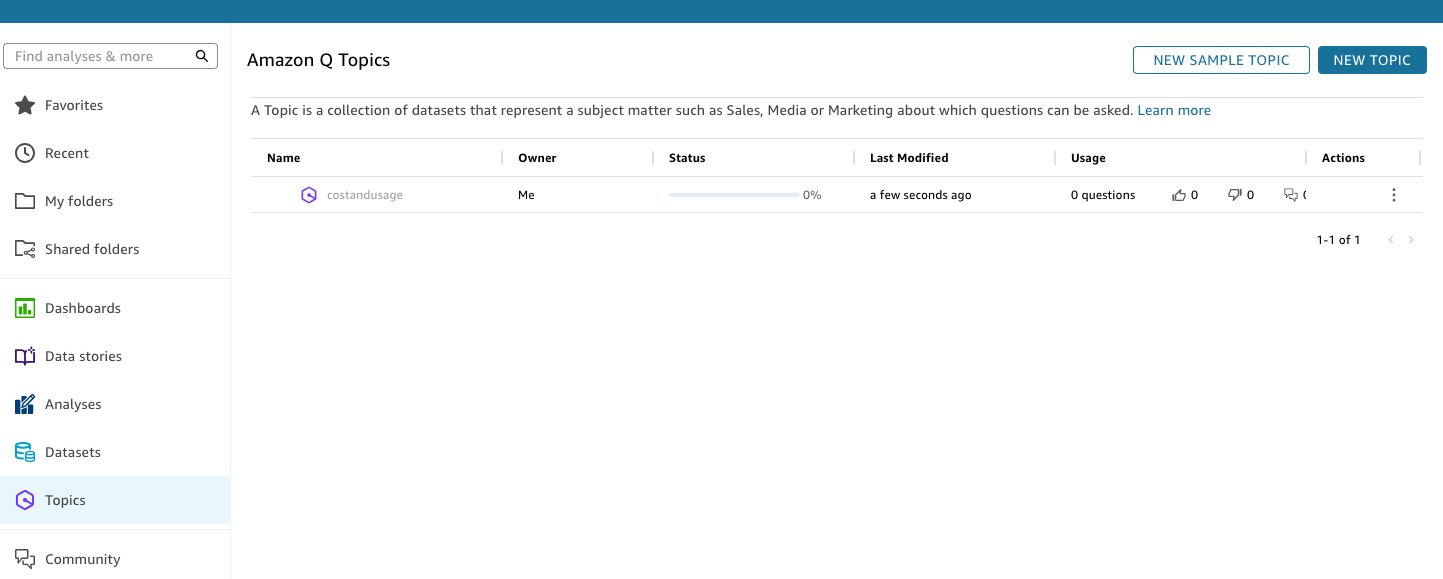1443x579 pixels.
Task: Click the Amazon Q Topics heading
Action: pyautogui.click(x=318, y=60)
